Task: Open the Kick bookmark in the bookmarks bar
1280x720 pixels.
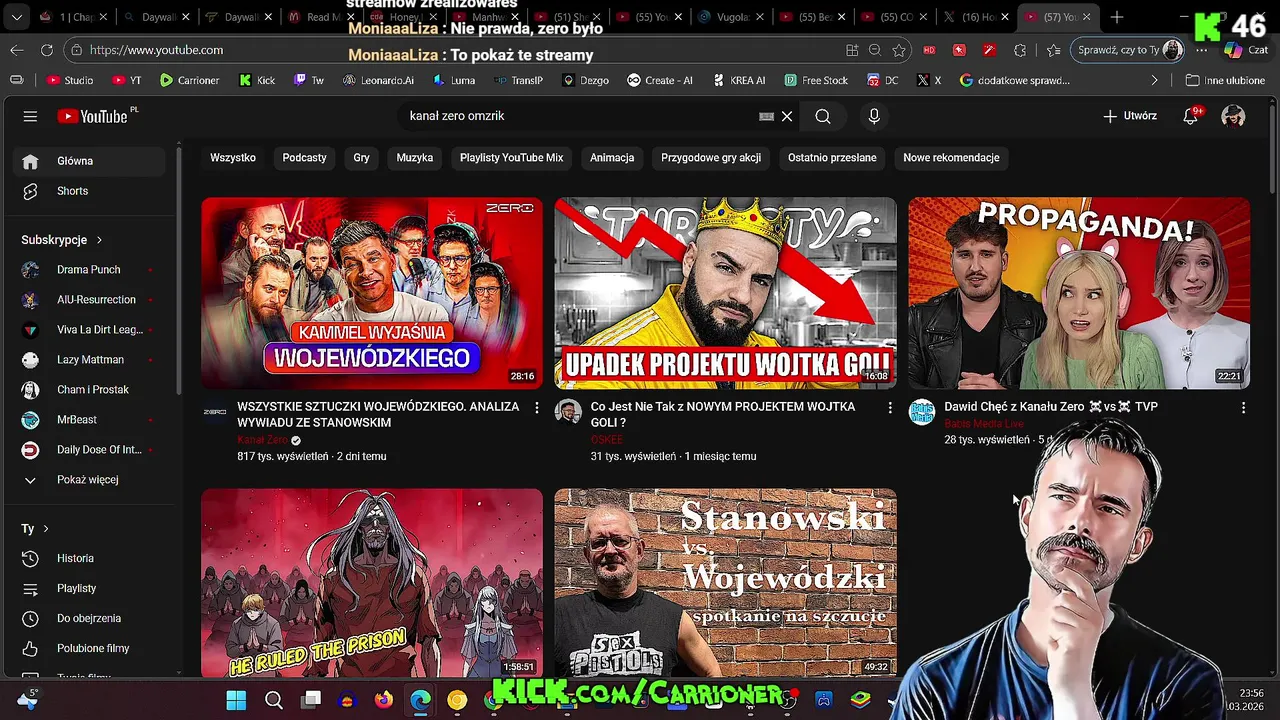Action: pyautogui.click(x=257, y=80)
